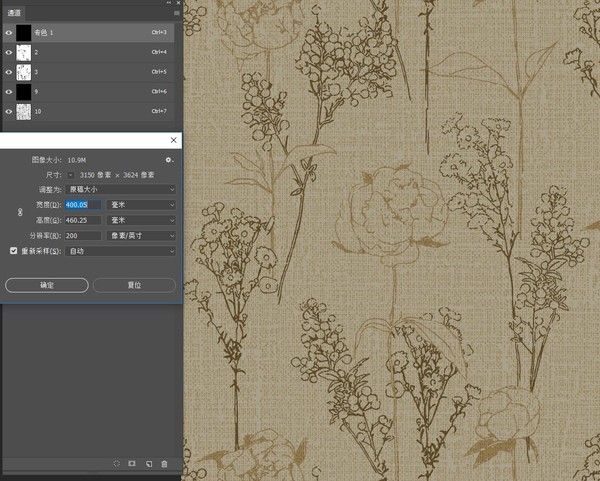The height and width of the screenshot is (481, 600).
Task: Create new channel icon
Action: [x=149, y=464]
